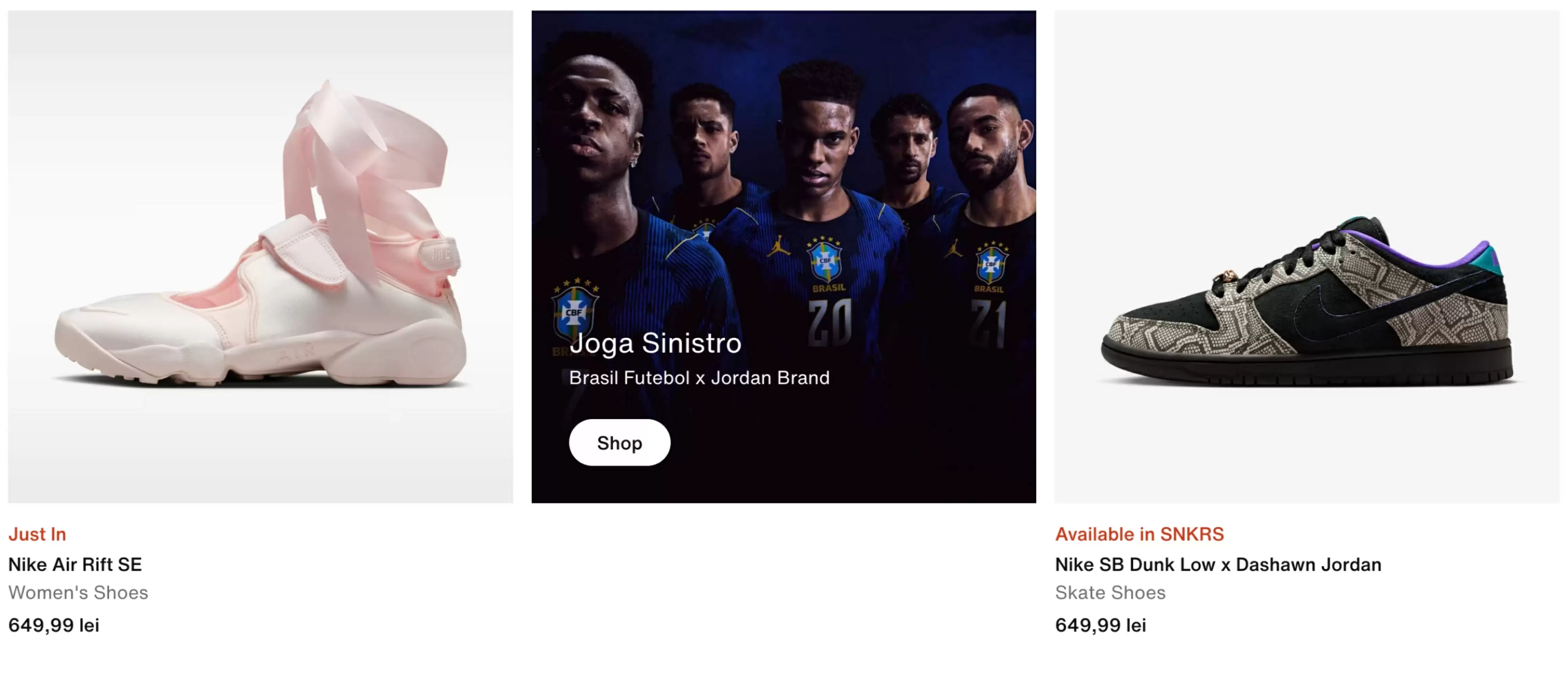The image size is (1568, 676).
Task: Click the Just In label
Action: (37, 534)
